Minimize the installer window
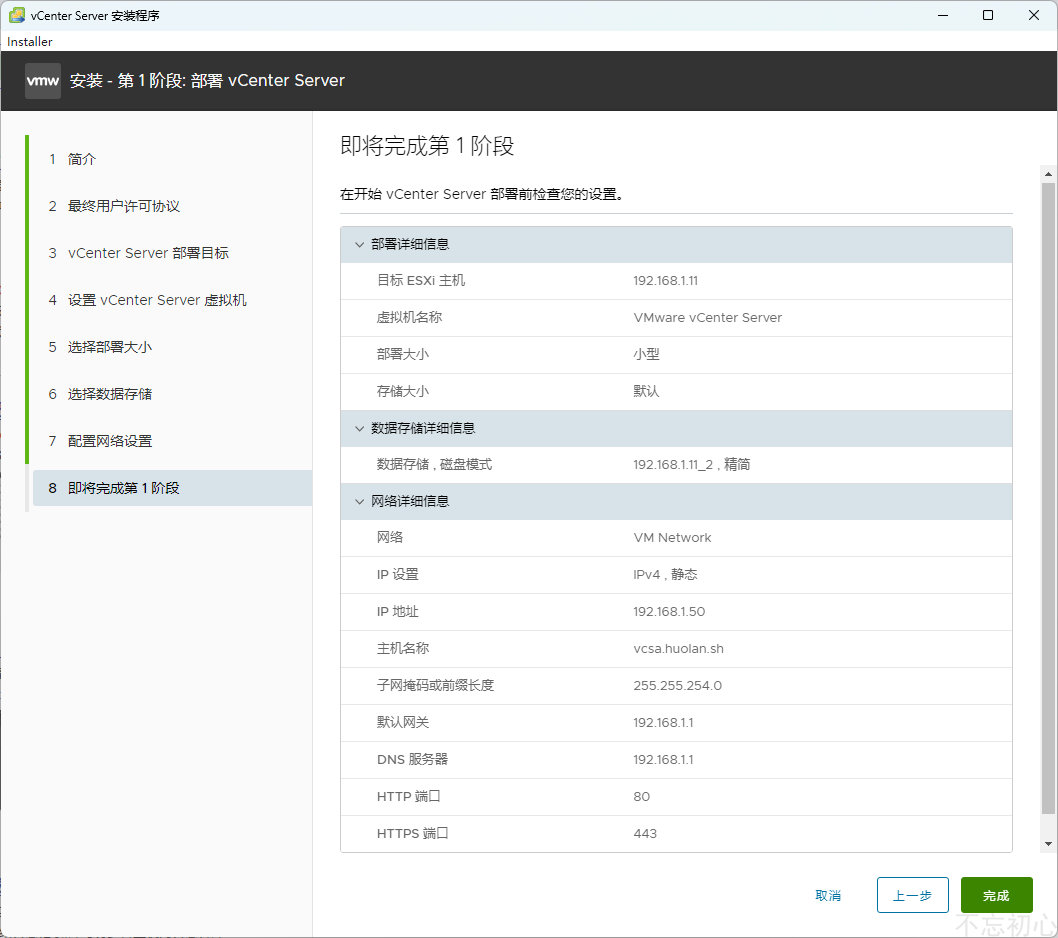This screenshot has width=1058, height=938. click(943, 15)
